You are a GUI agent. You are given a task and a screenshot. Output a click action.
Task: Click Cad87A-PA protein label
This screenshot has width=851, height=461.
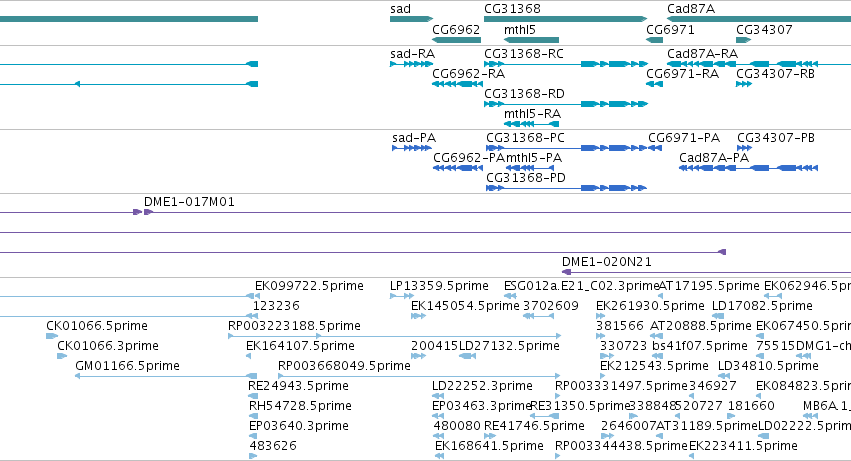(x=714, y=158)
